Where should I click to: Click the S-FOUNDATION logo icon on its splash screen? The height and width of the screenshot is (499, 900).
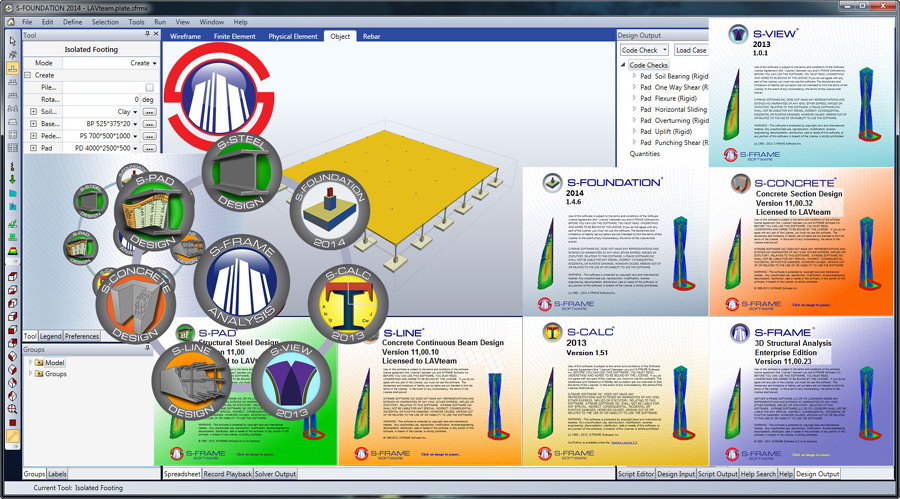(x=552, y=183)
